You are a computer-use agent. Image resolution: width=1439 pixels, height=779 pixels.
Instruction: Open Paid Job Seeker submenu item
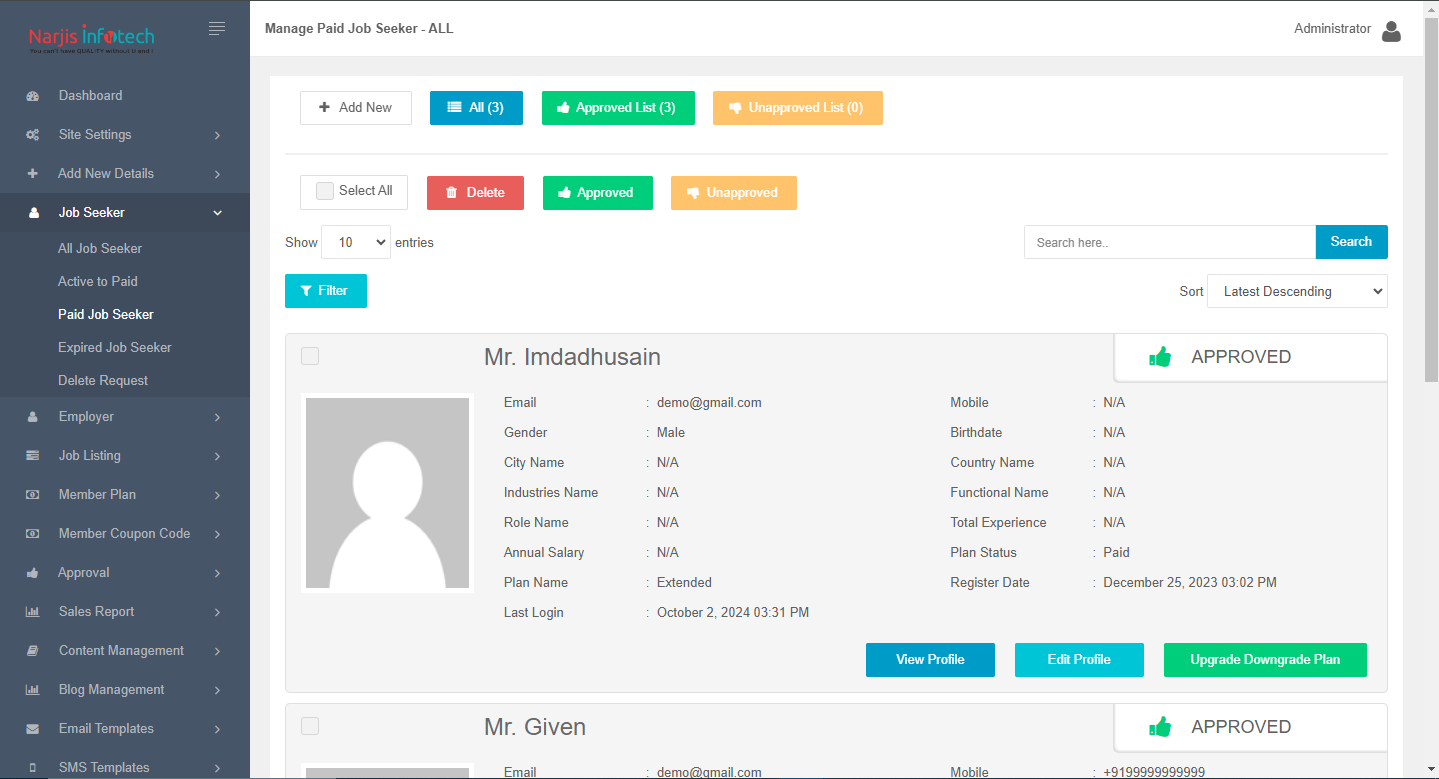point(106,314)
